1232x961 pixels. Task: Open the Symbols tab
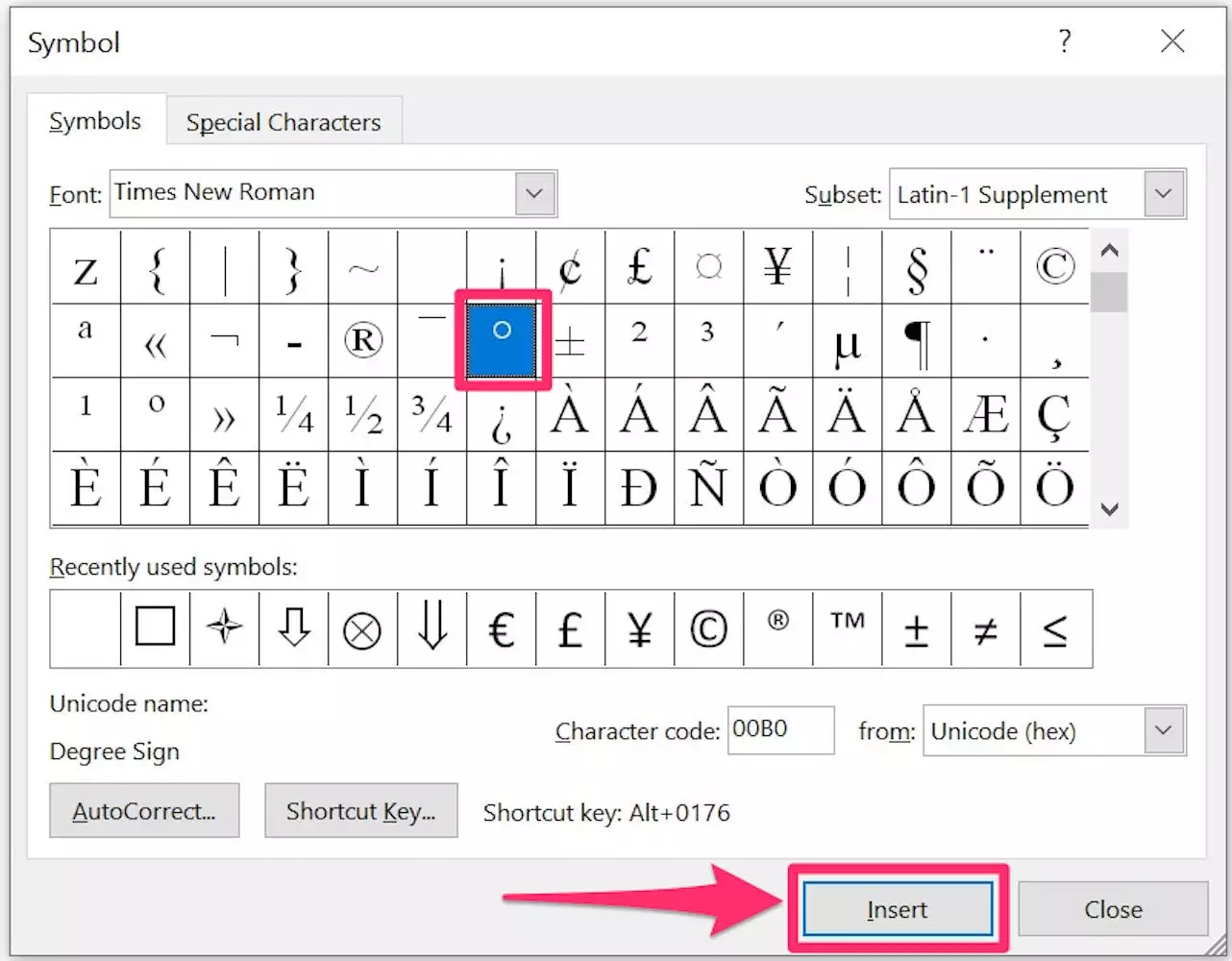pyautogui.click(x=95, y=121)
